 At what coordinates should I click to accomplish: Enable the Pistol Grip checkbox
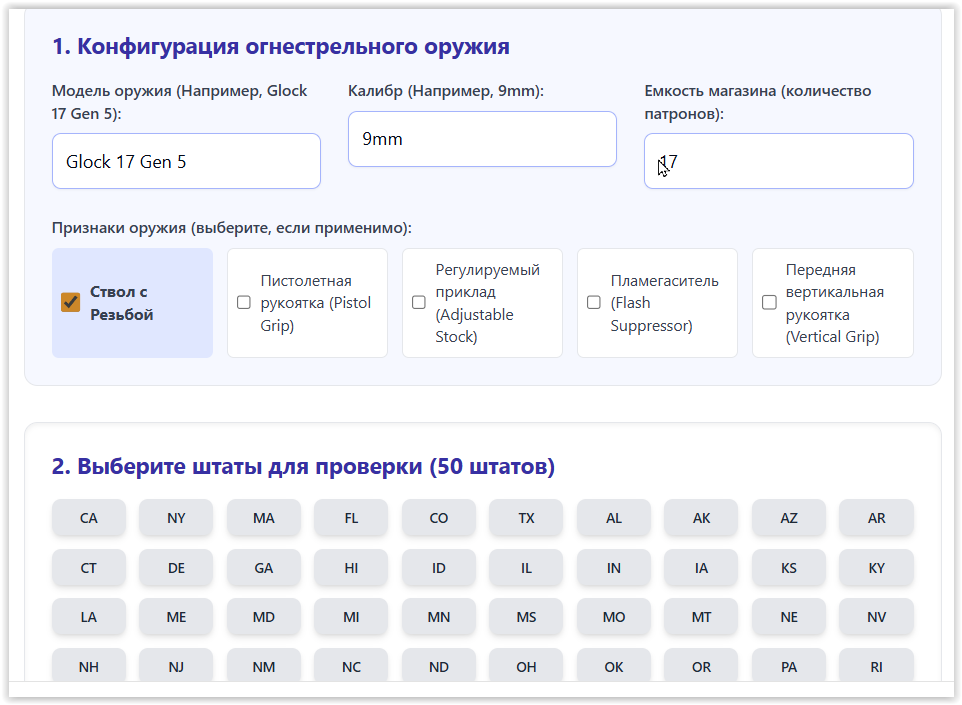click(244, 303)
